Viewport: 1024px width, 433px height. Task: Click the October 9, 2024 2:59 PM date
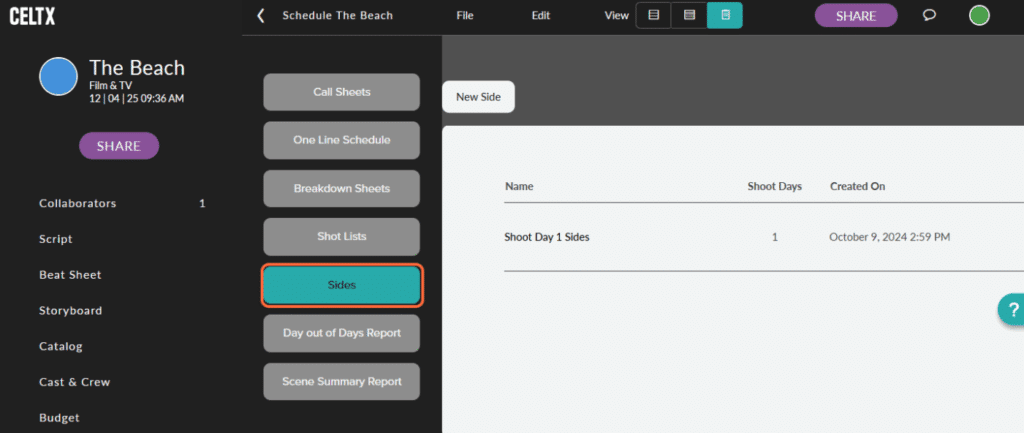889,237
